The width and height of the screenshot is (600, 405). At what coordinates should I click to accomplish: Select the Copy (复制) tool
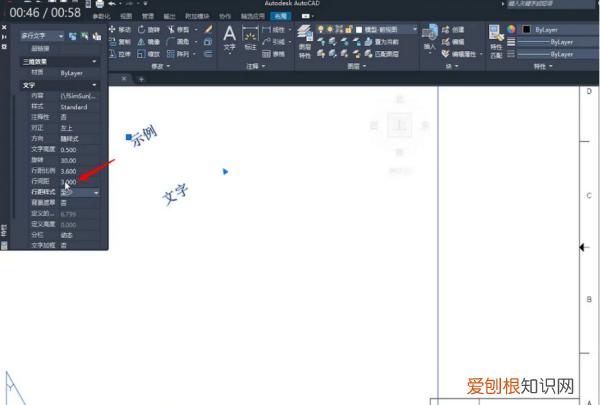120,42
